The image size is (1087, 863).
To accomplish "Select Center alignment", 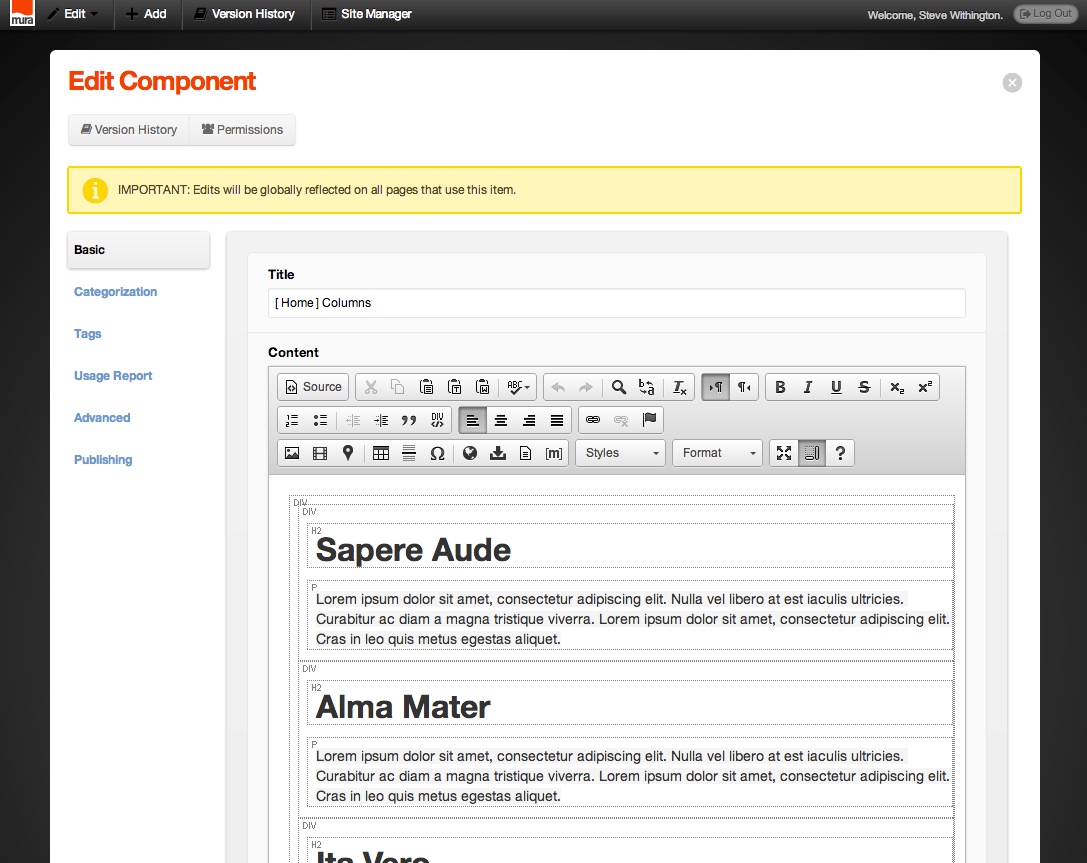I will pos(501,420).
